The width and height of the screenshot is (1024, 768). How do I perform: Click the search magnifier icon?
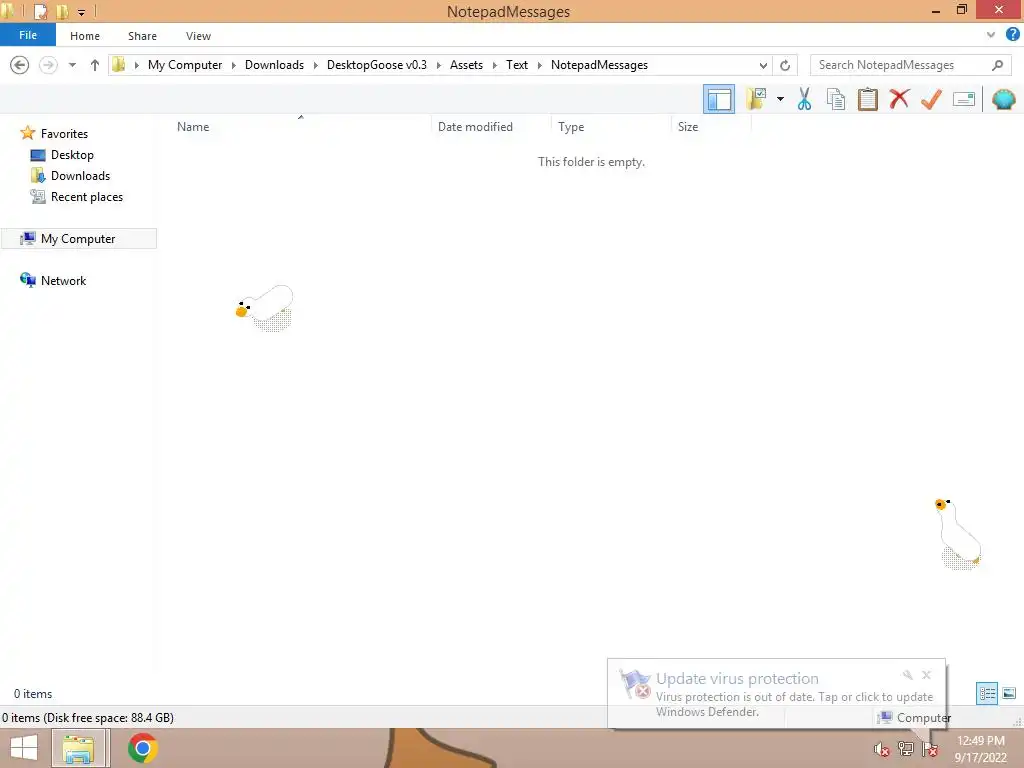(997, 65)
